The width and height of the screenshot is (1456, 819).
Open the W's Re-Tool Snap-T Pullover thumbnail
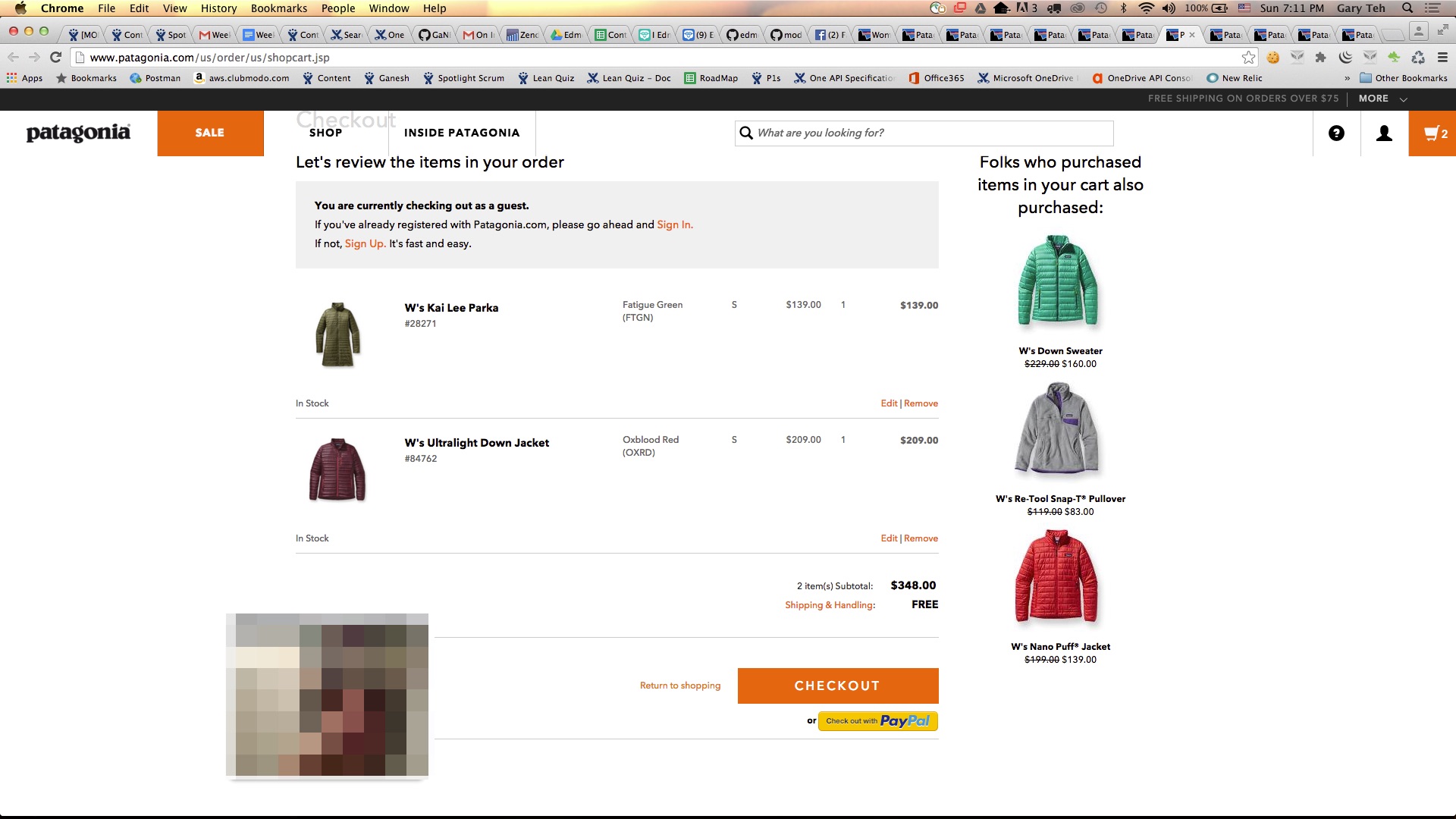pos(1057,428)
